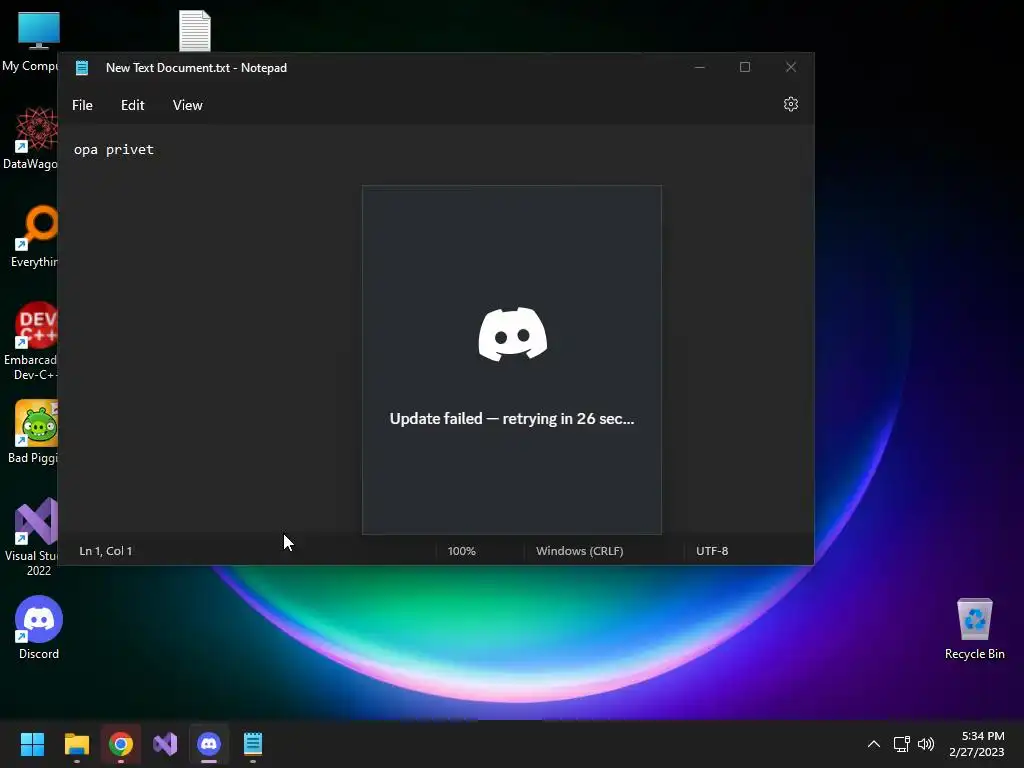Image resolution: width=1024 pixels, height=768 pixels.
Task: Select the Discord desktop shortcut
Action: click(39, 627)
